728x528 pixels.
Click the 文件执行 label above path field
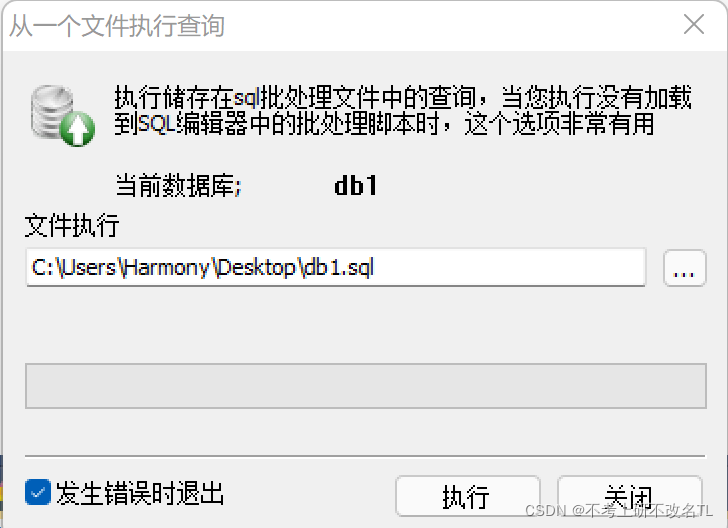pyautogui.click(x=72, y=226)
